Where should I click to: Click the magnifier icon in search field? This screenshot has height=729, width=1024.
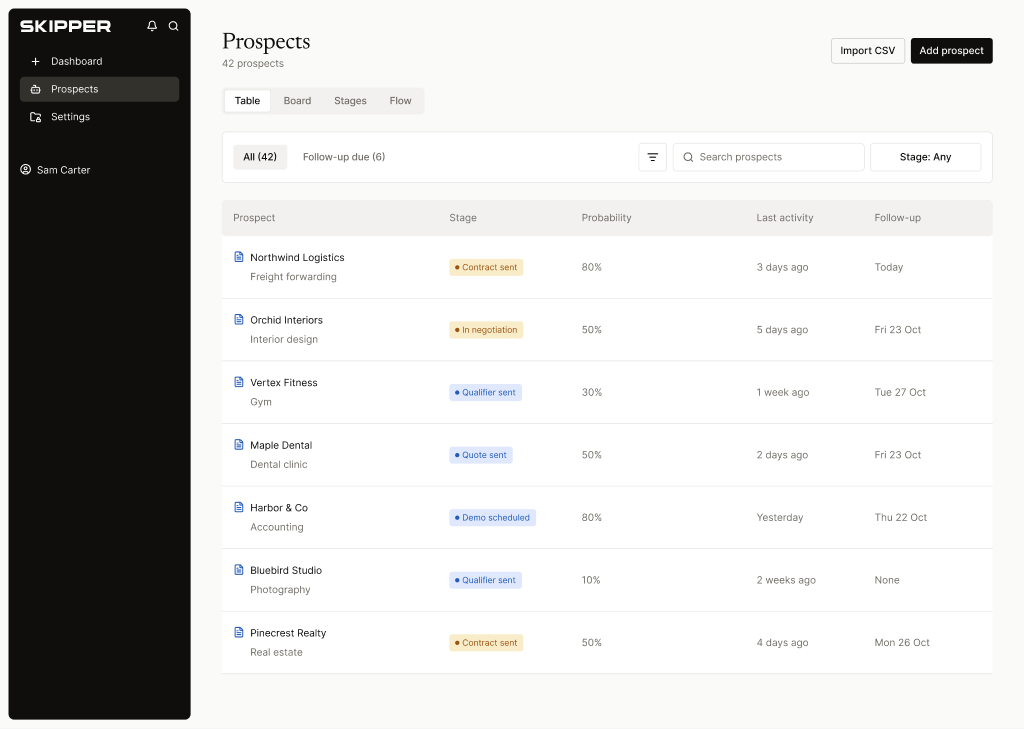pyautogui.click(x=688, y=157)
